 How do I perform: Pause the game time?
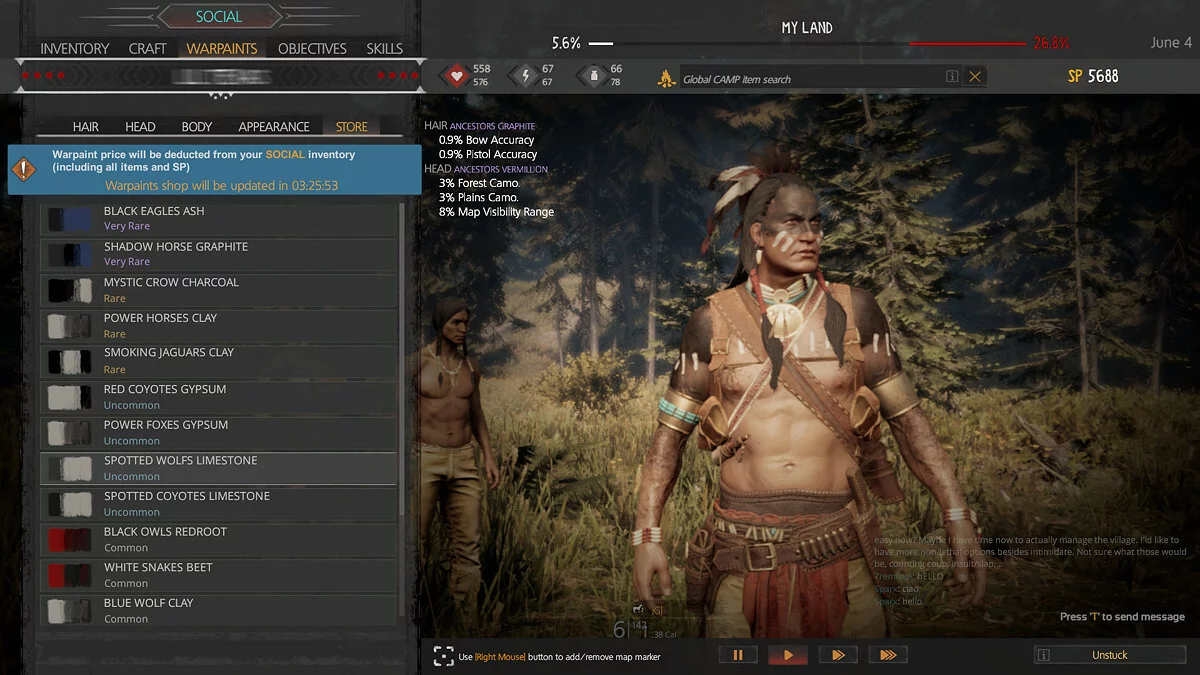coord(738,655)
